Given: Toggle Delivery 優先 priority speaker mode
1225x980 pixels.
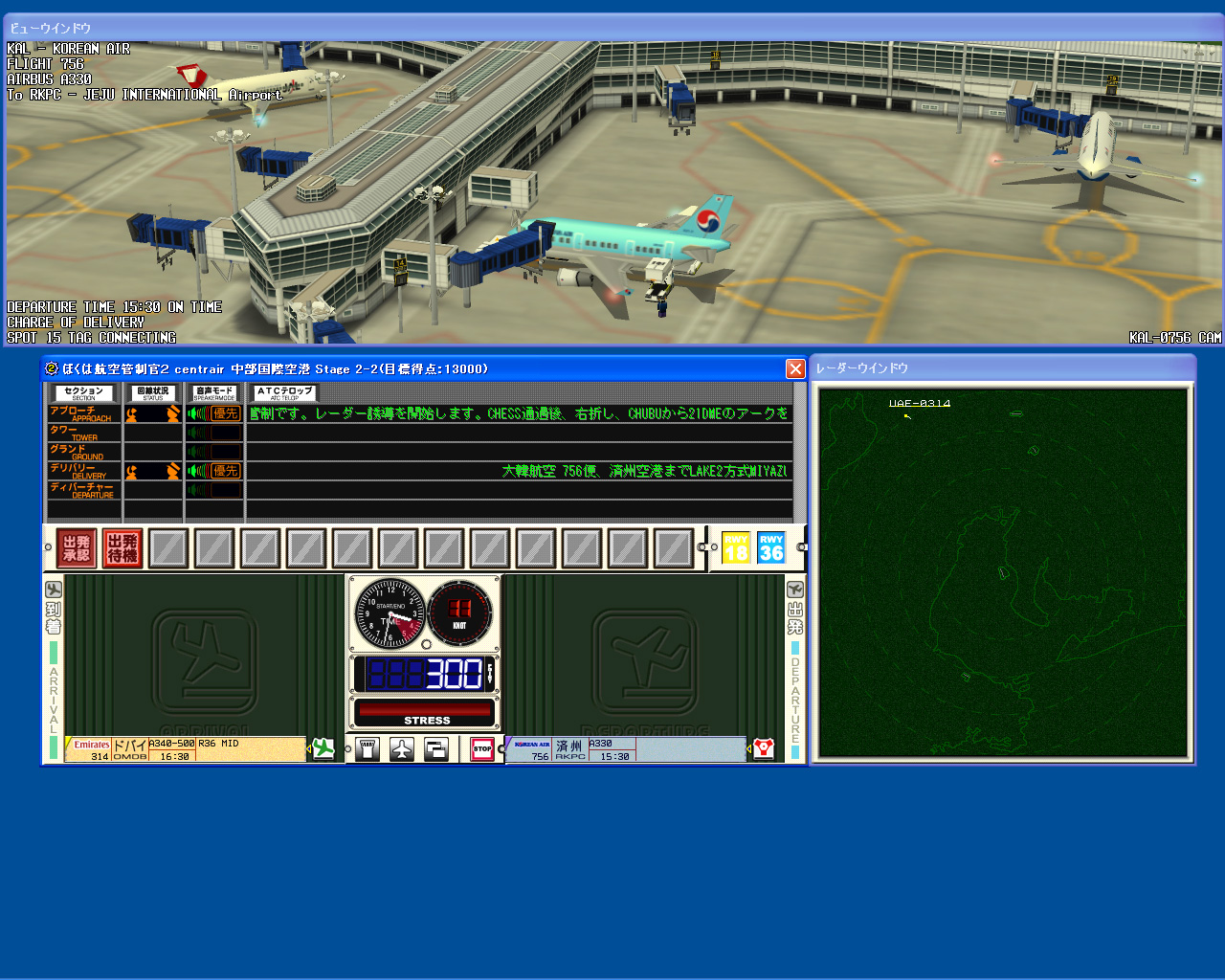Looking at the screenshot, I should click(226, 471).
